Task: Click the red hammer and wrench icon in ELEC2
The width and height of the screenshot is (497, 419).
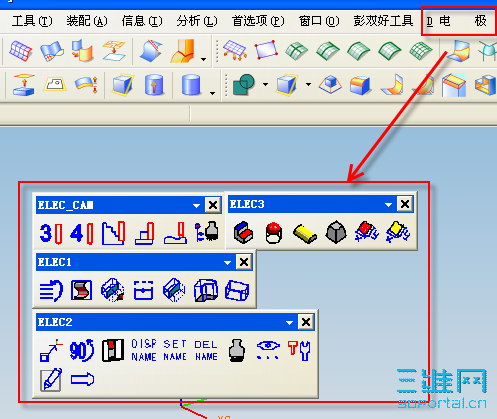Action: (299, 350)
